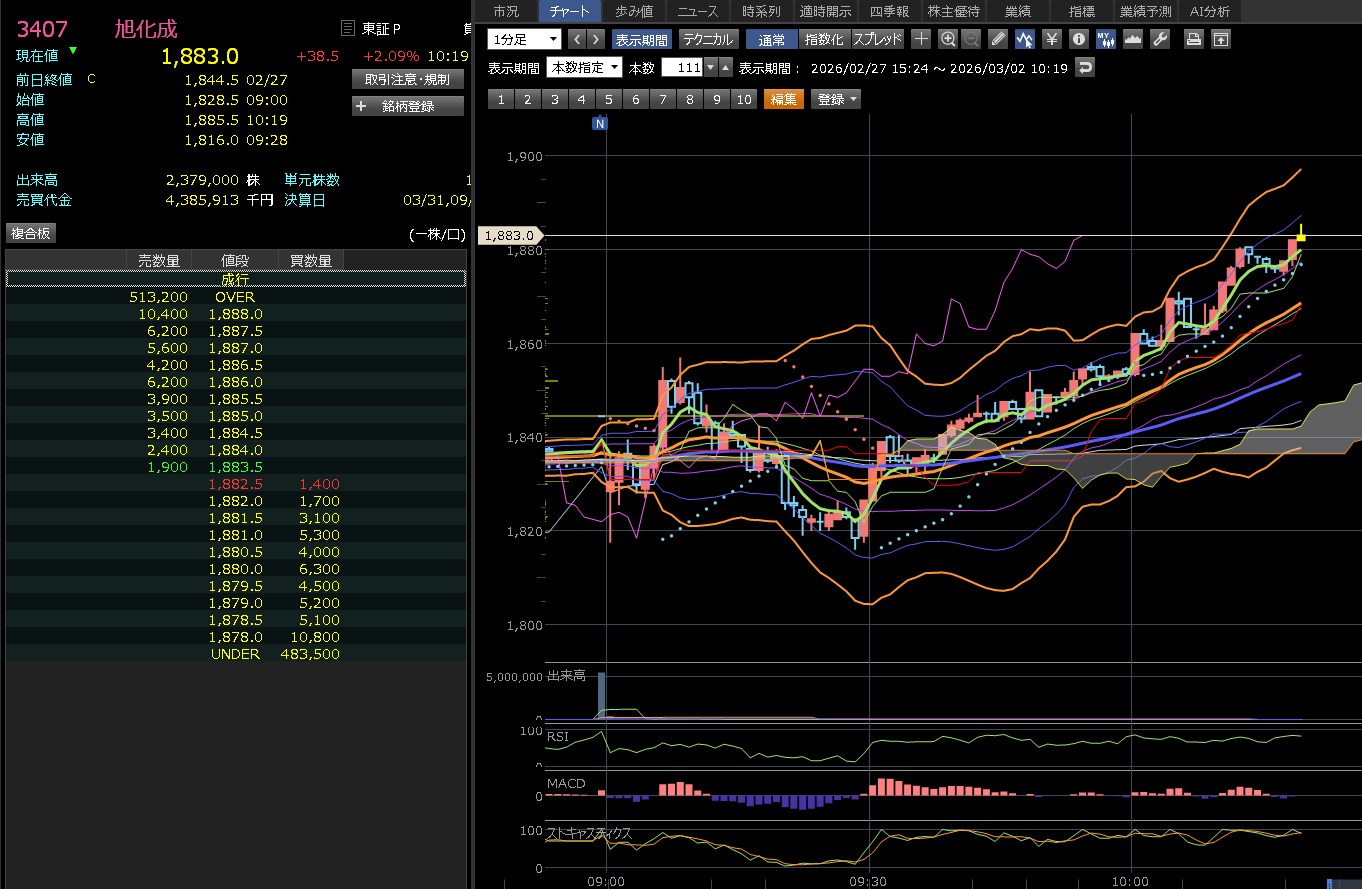Screen dimensions: 1362x889
Task: Open the chart info icon
Action: (x=1078, y=39)
